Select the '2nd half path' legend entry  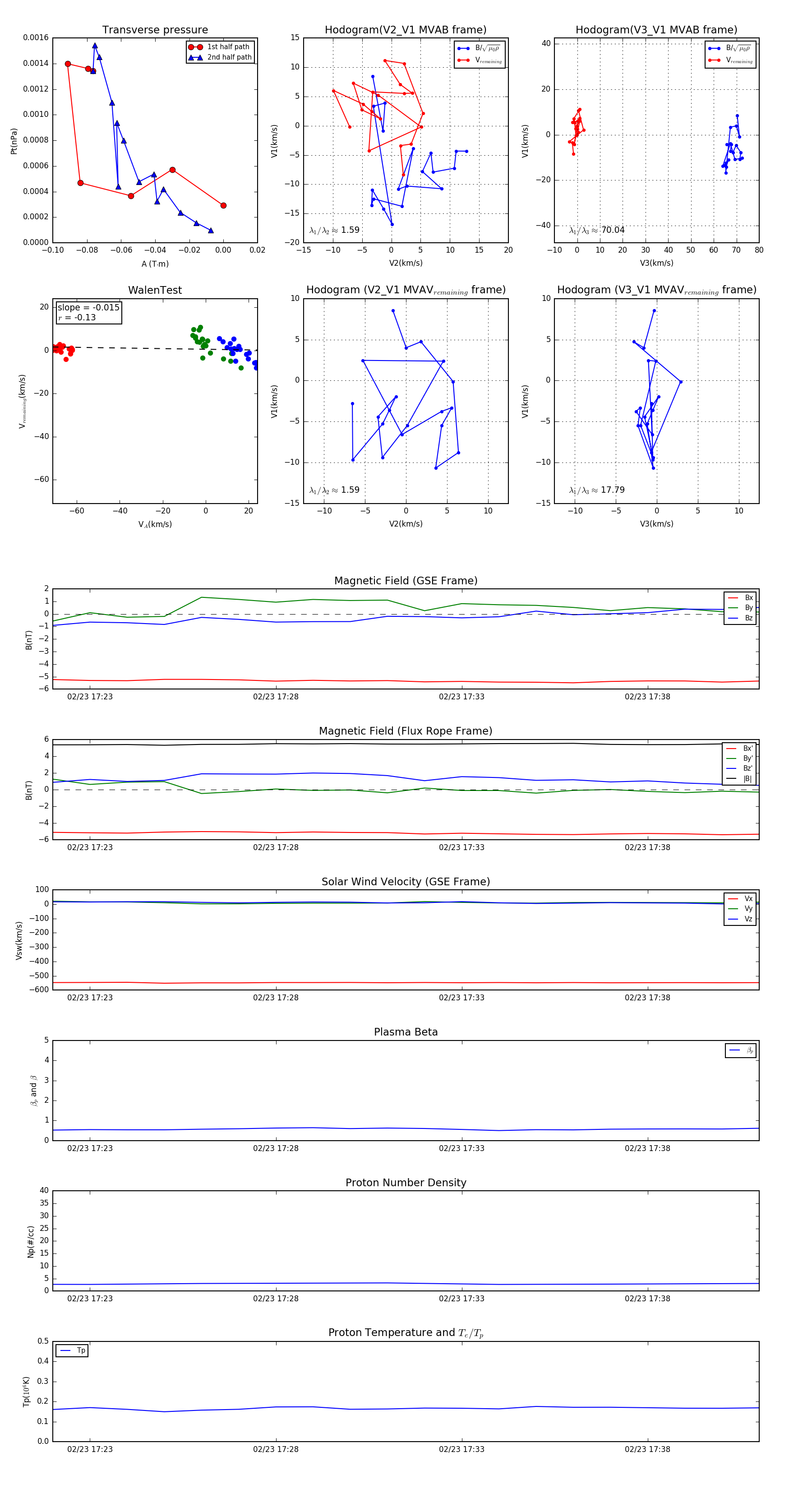[220, 57]
